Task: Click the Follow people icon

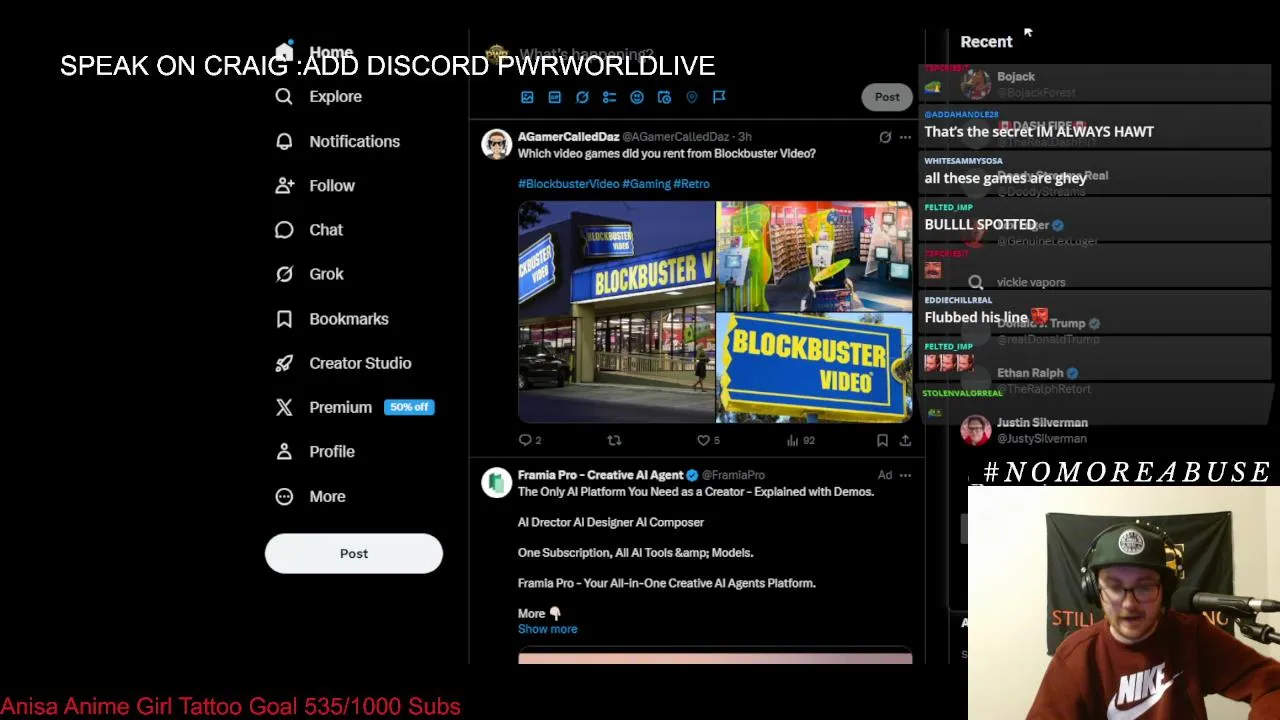Action: point(284,185)
